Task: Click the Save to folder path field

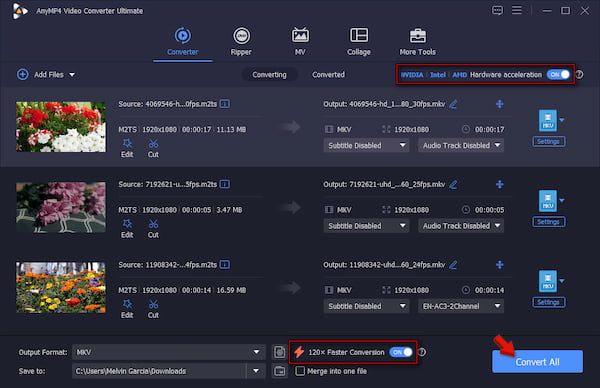Action: [159, 371]
